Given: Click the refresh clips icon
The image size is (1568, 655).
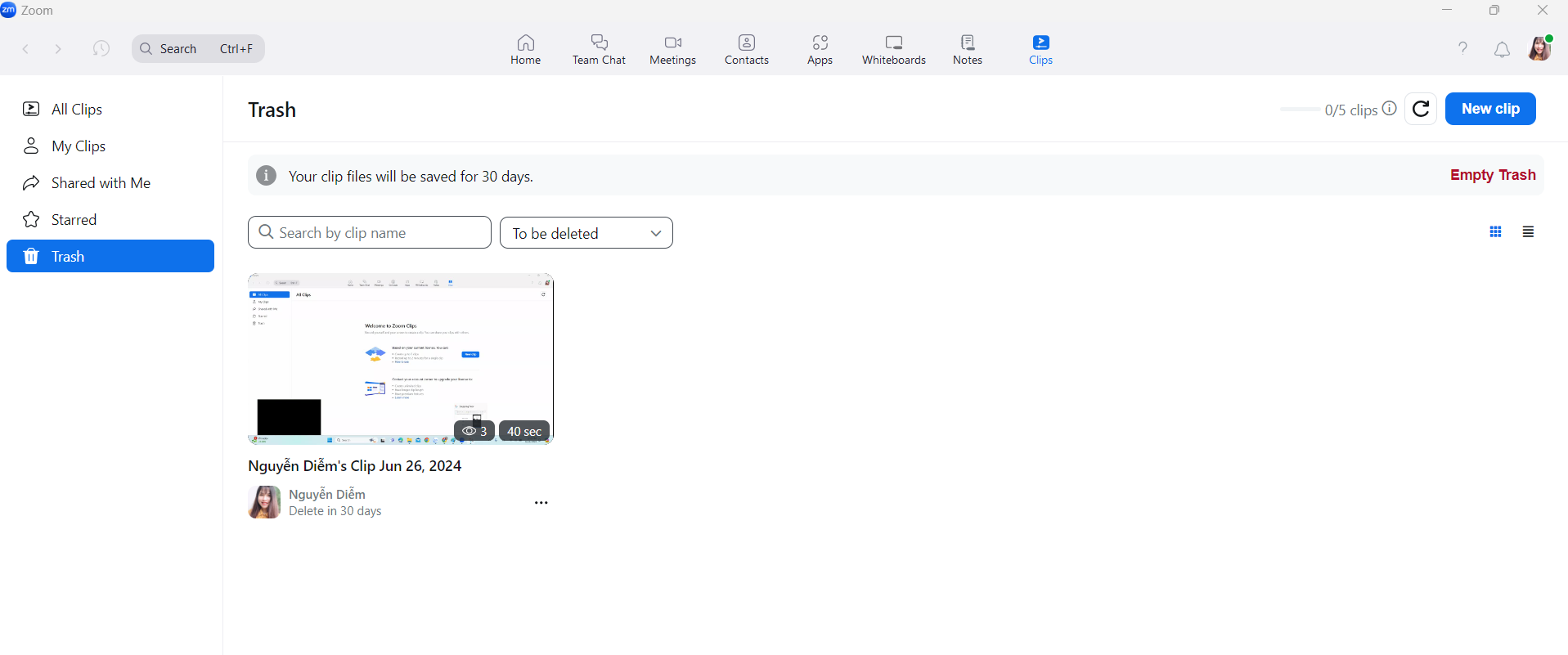Looking at the screenshot, I should [x=1421, y=109].
